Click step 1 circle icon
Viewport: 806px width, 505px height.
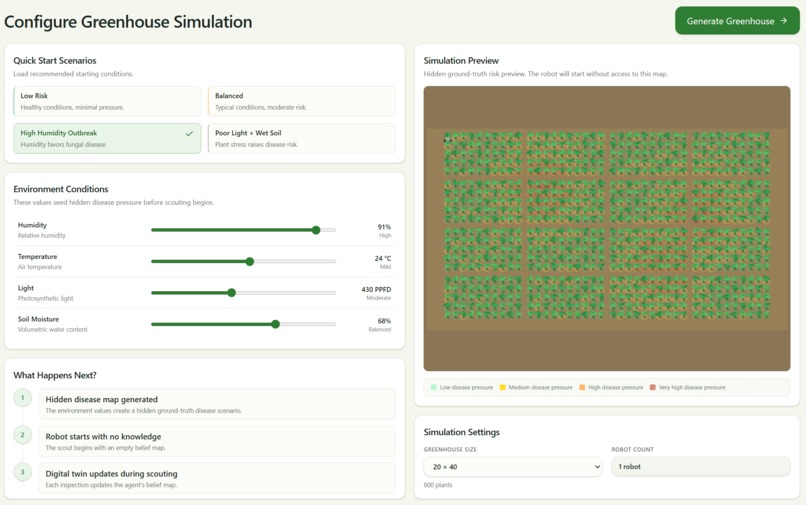click(23, 398)
